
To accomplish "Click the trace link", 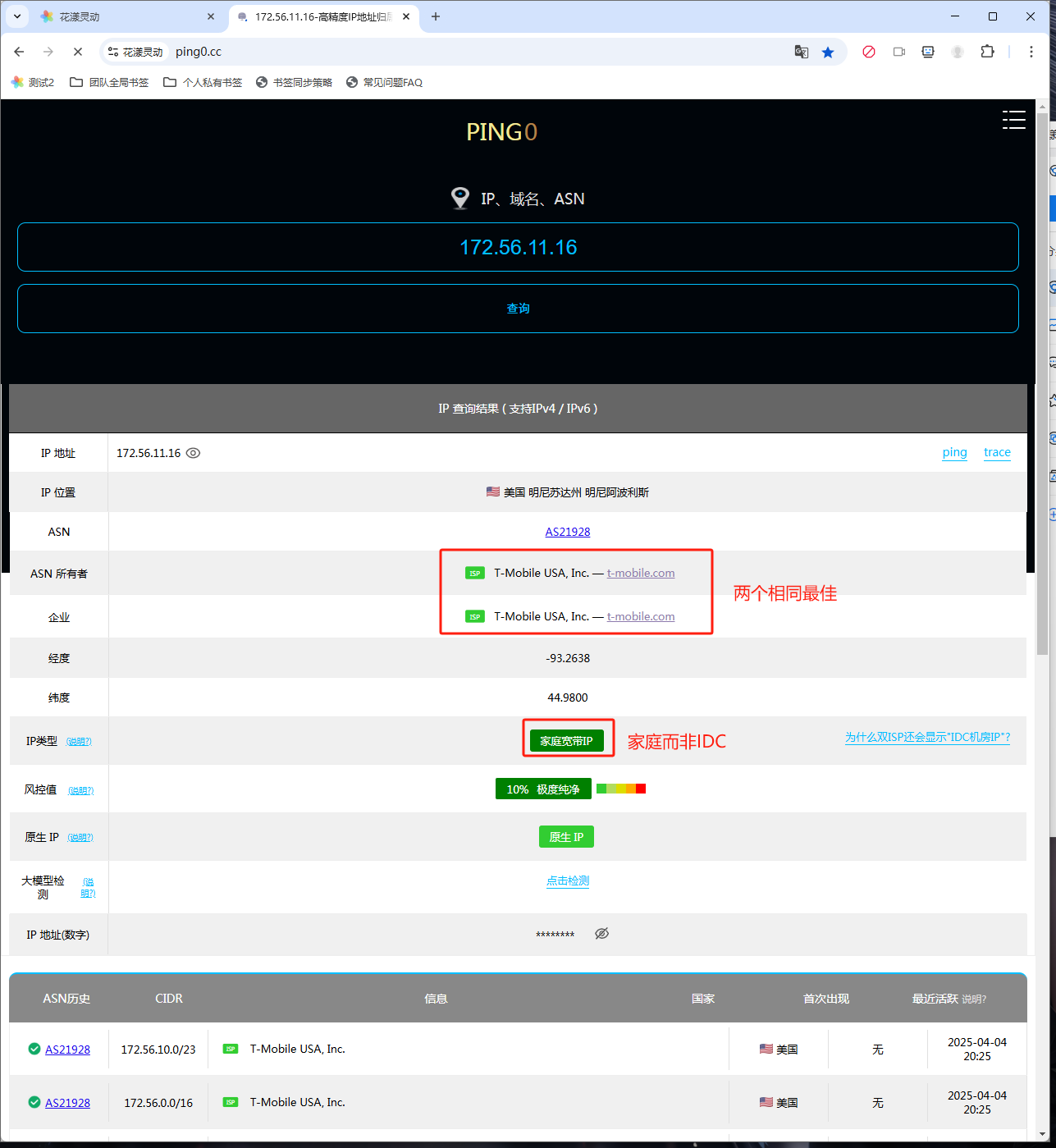I will click(x=997, y=452).
